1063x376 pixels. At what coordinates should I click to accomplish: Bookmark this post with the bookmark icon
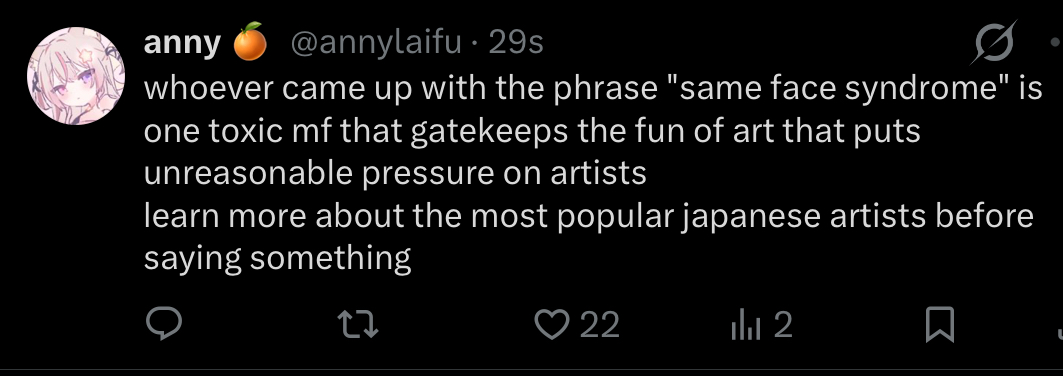click(940, 325)
